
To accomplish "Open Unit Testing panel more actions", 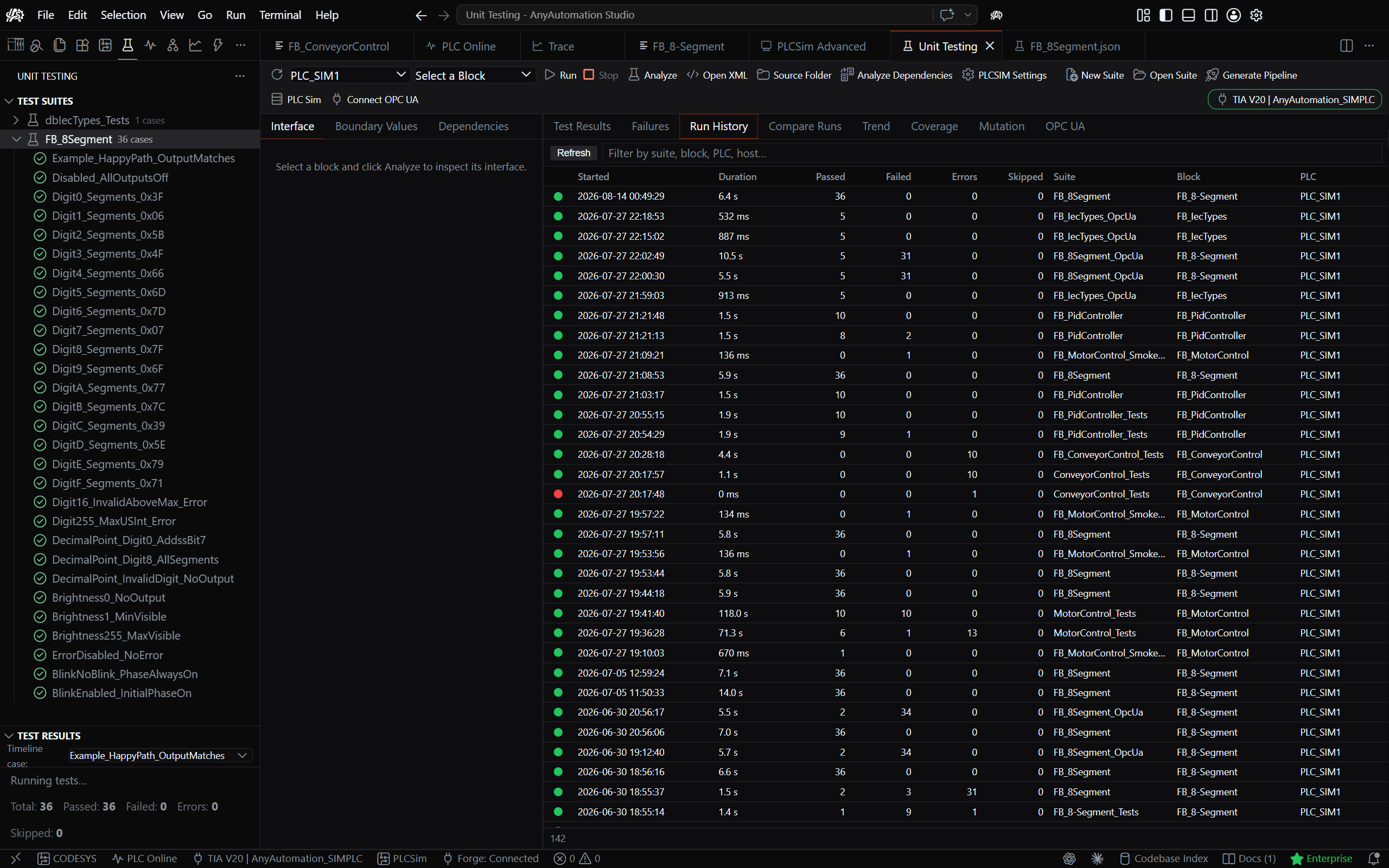I will tap(240, 76).
